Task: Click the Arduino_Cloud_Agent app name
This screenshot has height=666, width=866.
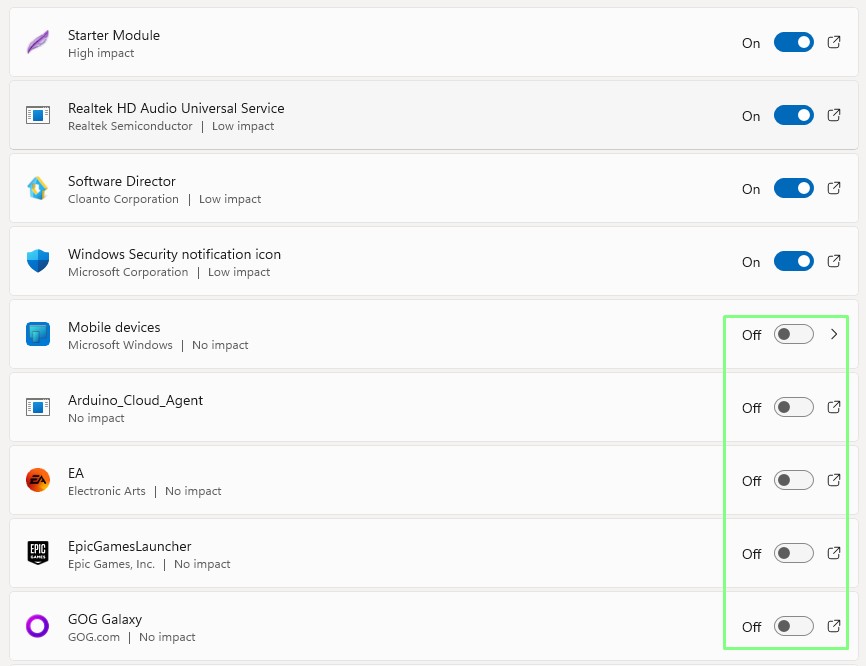Action: pos(135,400)
